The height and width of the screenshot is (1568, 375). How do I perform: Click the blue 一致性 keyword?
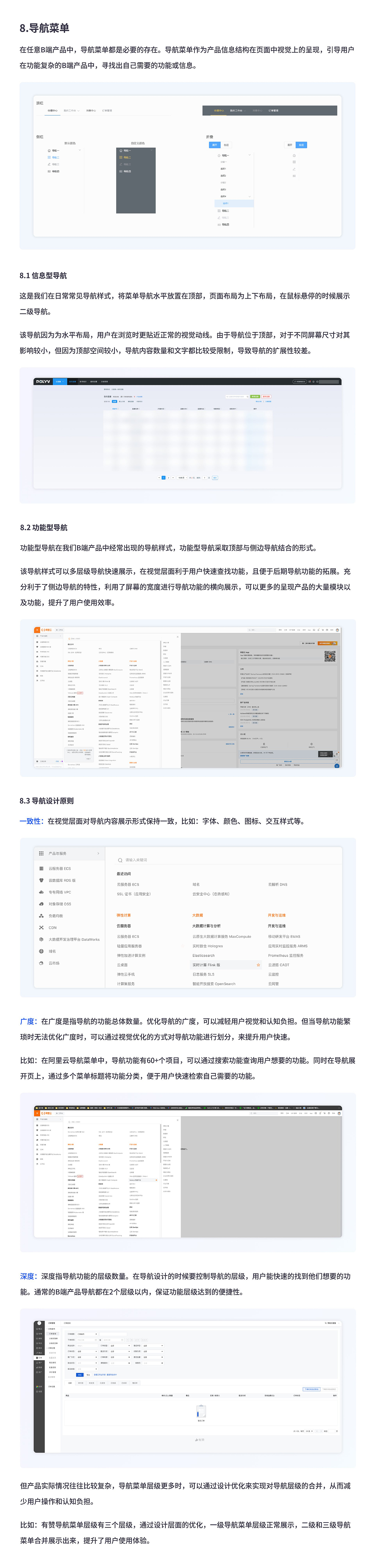pos(30,821)
